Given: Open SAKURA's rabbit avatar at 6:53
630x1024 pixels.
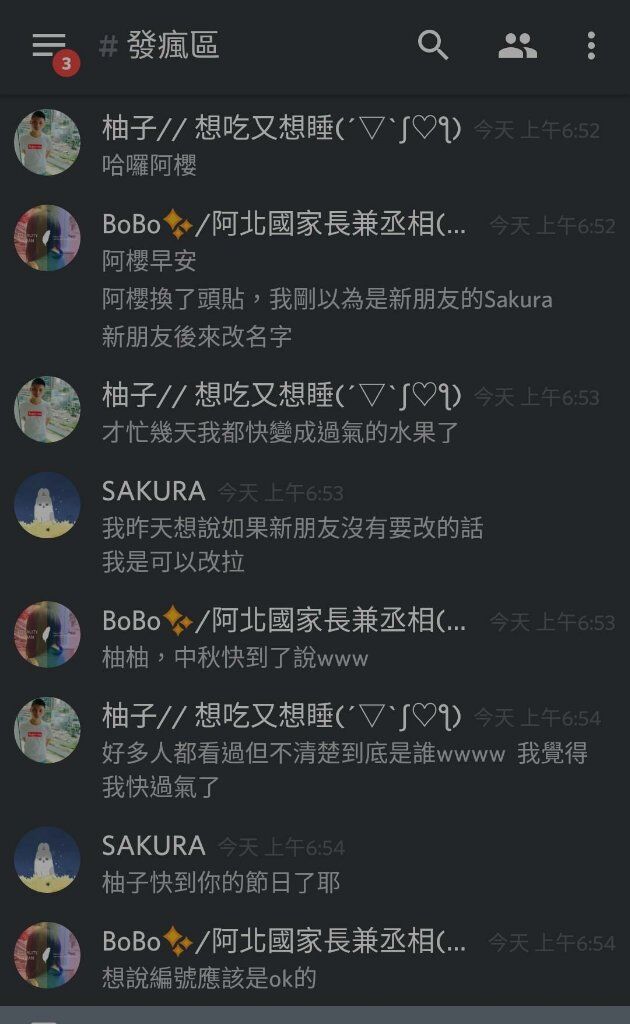Looking at the screenshot, I should (x=48, y=505).
